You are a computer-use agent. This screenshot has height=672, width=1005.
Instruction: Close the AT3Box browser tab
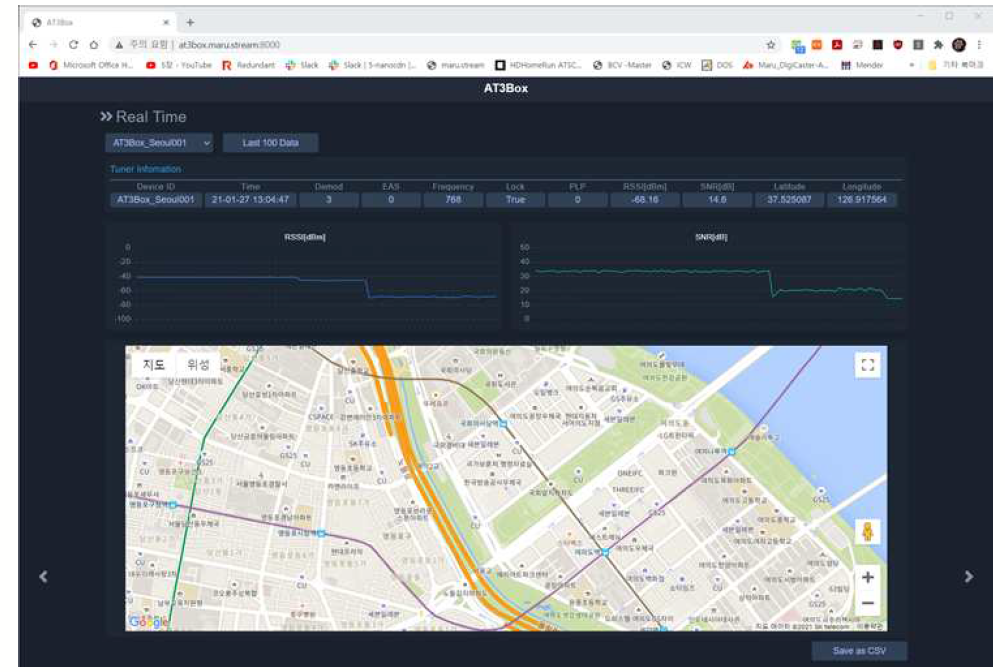click(166, 22)
